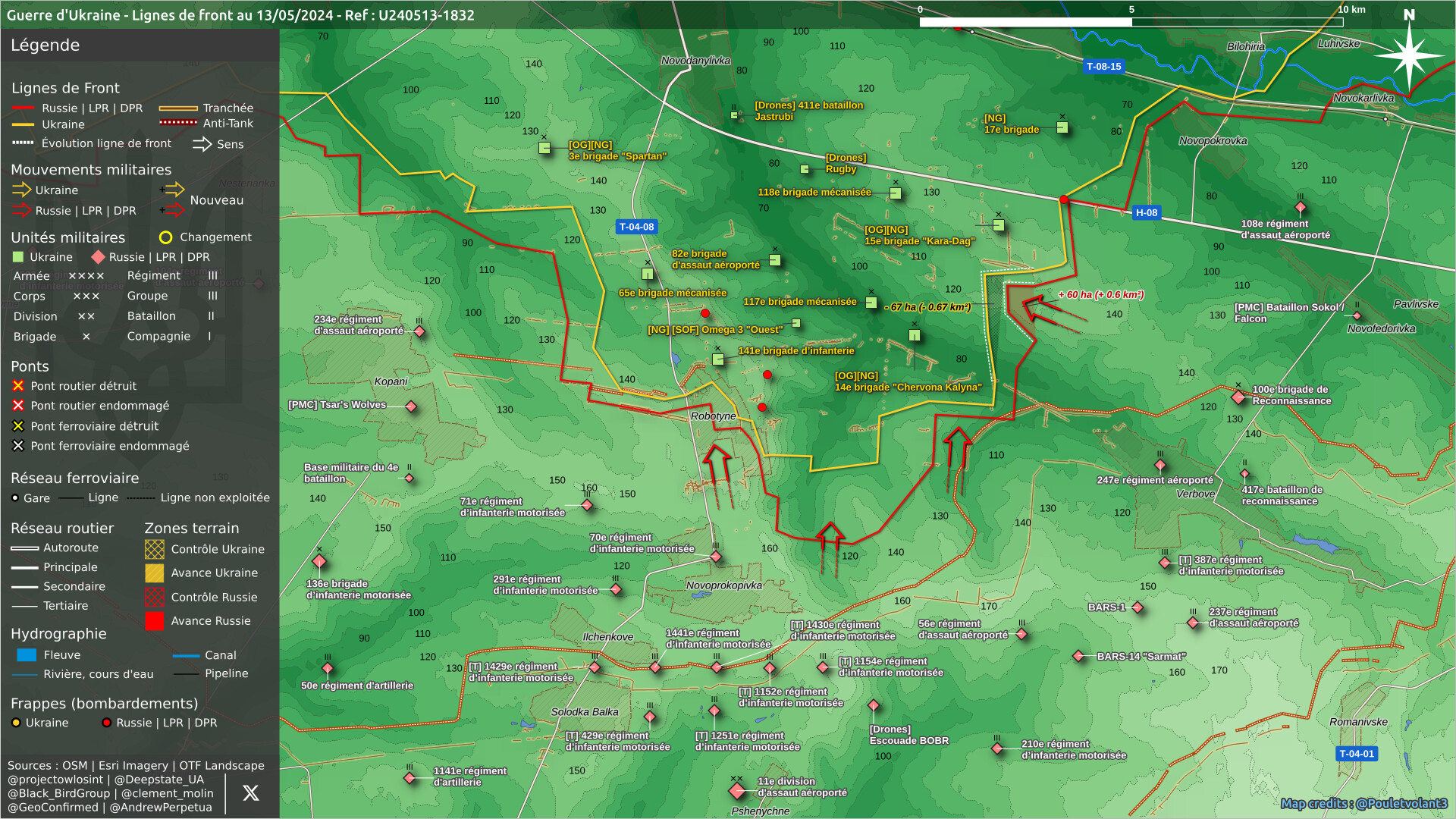The height and width of the screenshot is (819, 1456).
Task: Click the Fleuve blue legend swatch
Action: [27, 655]
